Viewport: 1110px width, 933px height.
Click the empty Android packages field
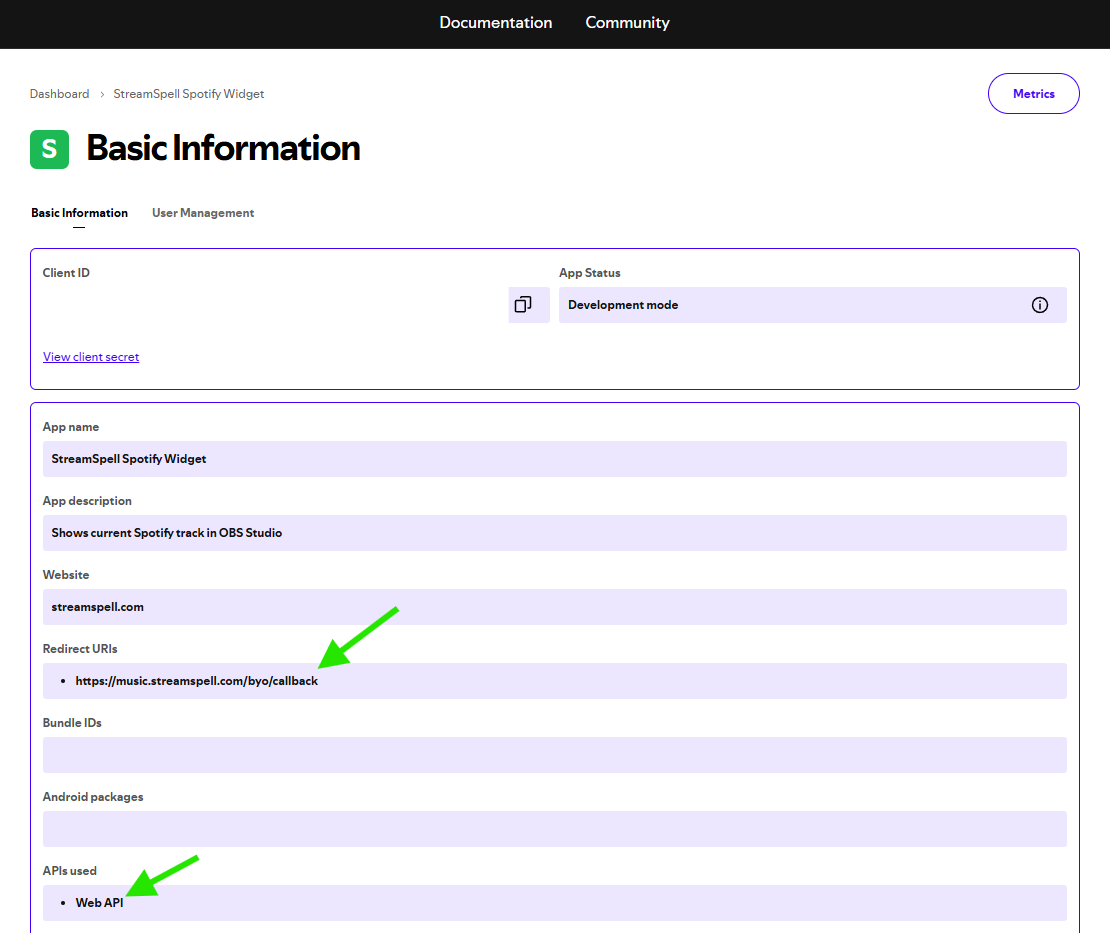554,829
